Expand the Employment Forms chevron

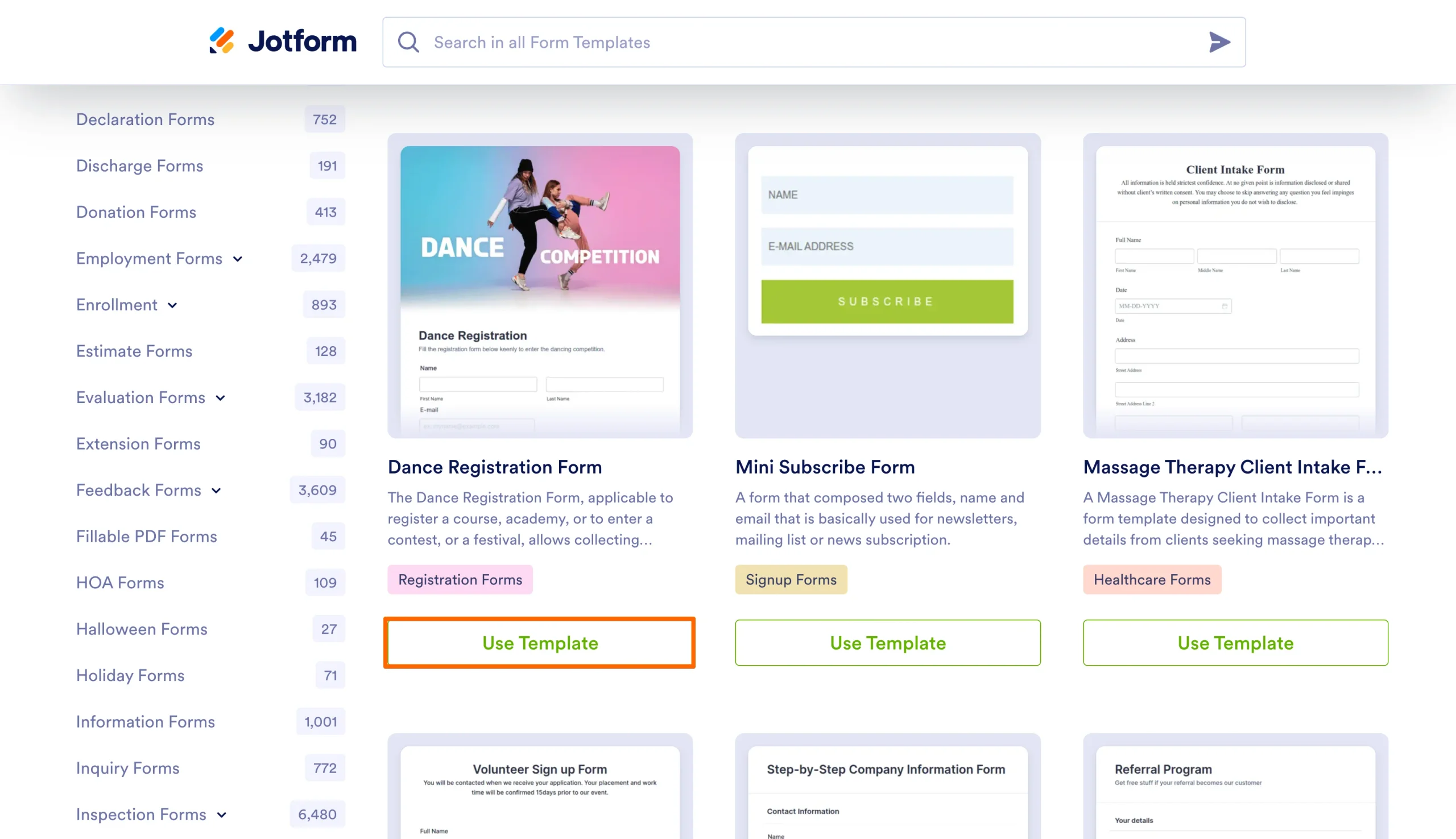238,259
